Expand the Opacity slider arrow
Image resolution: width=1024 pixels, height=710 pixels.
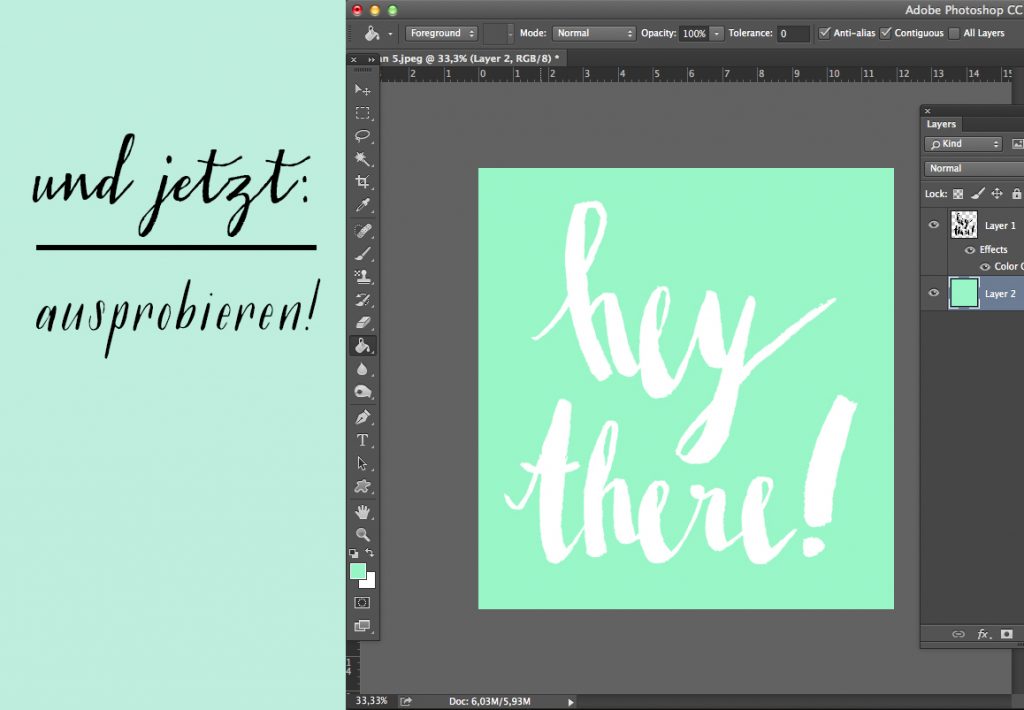tap(717, 33)
